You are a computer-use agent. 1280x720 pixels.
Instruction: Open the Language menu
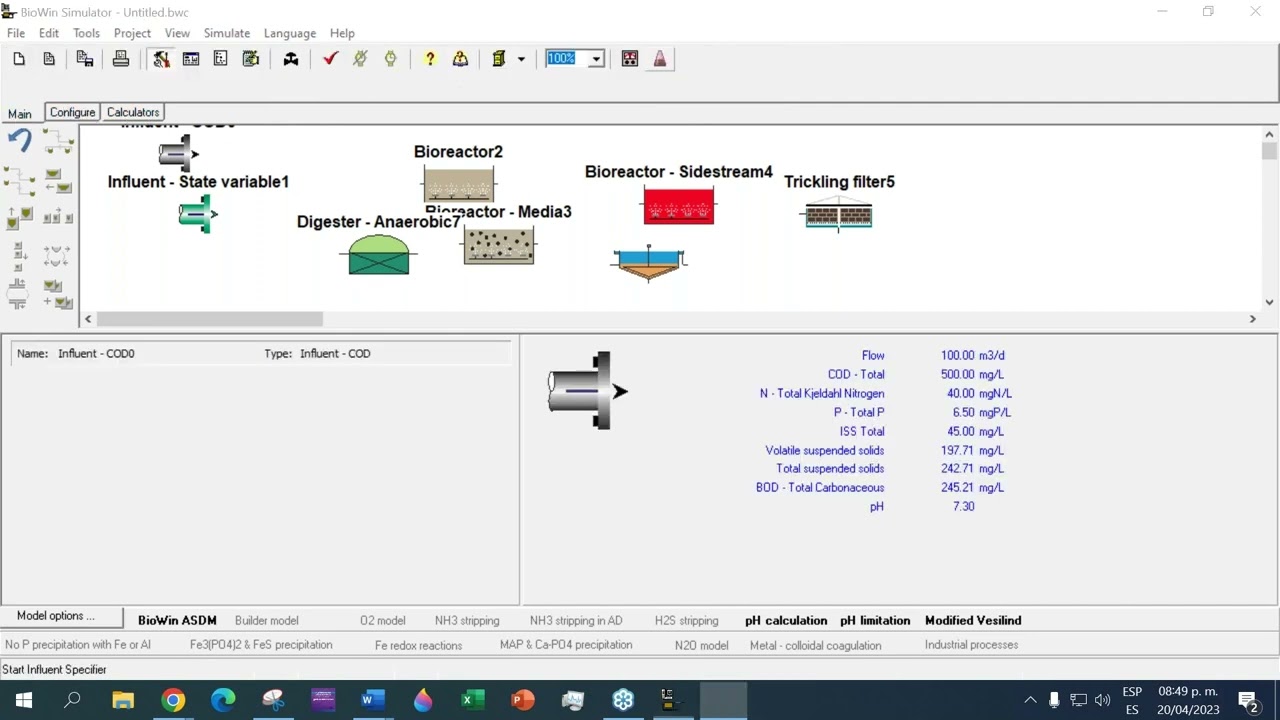tap(290, 33)
